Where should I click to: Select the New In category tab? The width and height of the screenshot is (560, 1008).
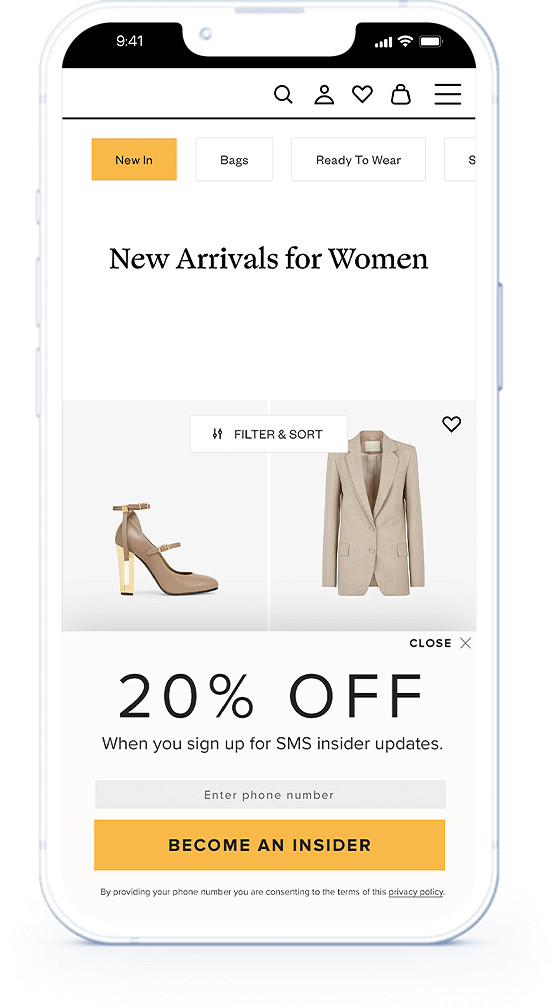134,159
